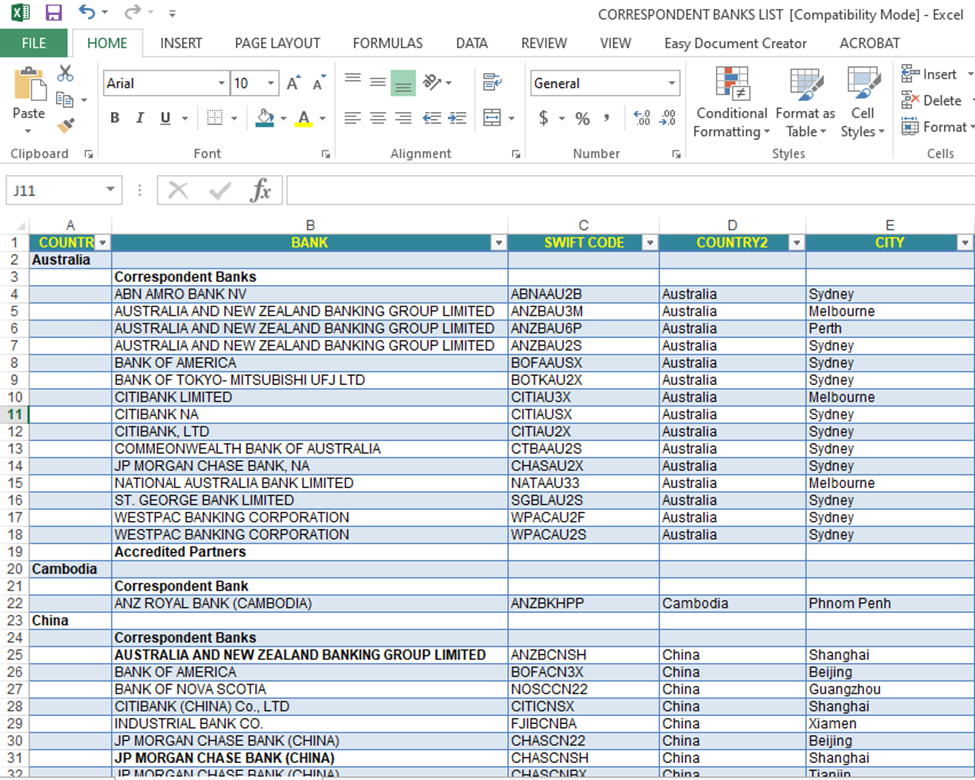Open the SWIFT CODE column filter dropdown
Image resolution: width=975 pixels, height=780 pixels.
[650, 243]
